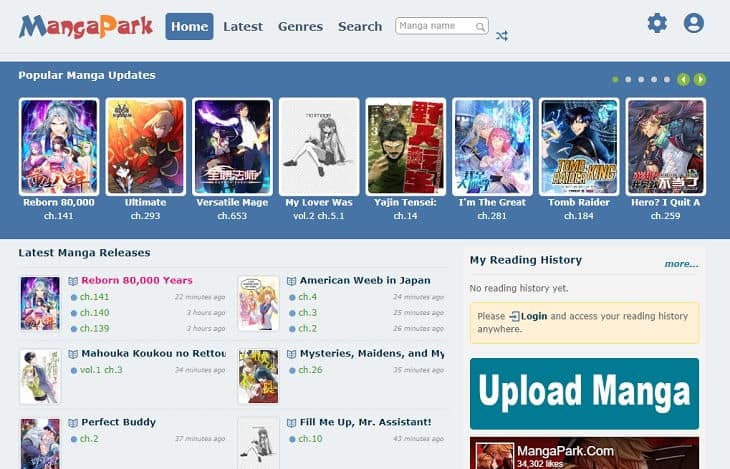
Task: Read ch.4 of American Weeb in Japan
Action: [x=308, y=297]
